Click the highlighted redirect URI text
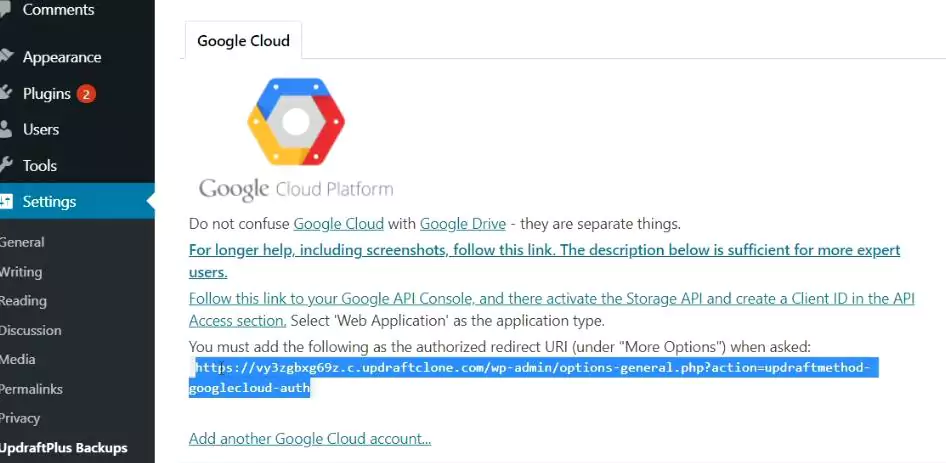The width and height of the screenshot is (946, 463). click(533, 377)
